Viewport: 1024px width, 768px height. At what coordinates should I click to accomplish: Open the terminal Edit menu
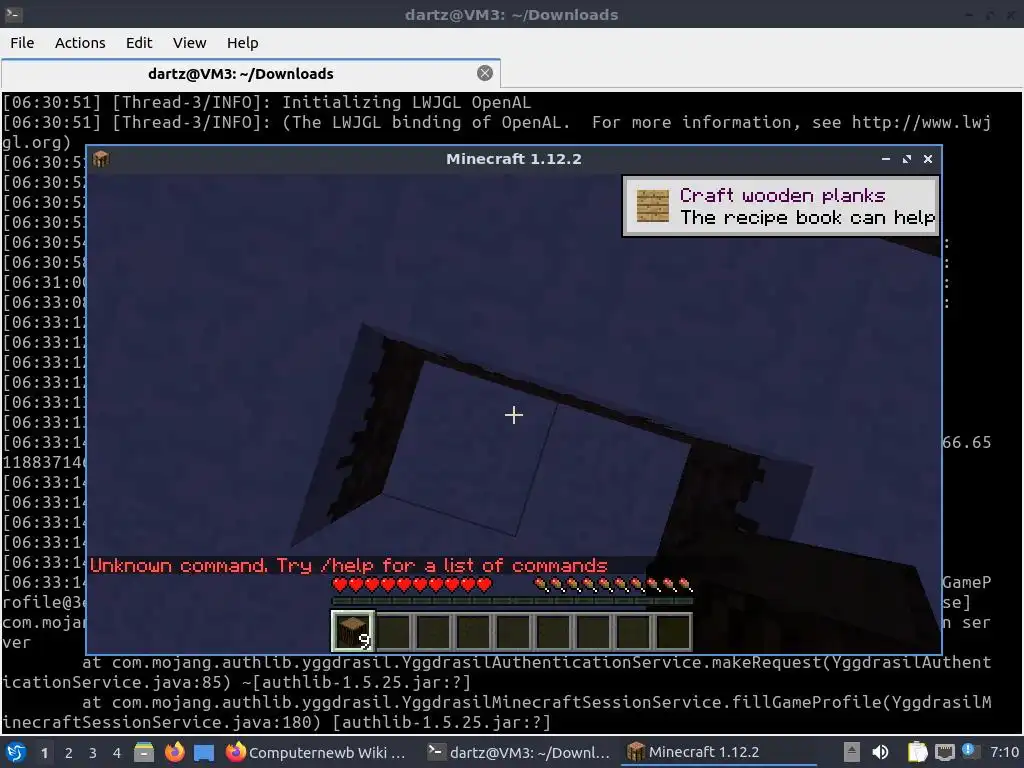pos(138,43)
